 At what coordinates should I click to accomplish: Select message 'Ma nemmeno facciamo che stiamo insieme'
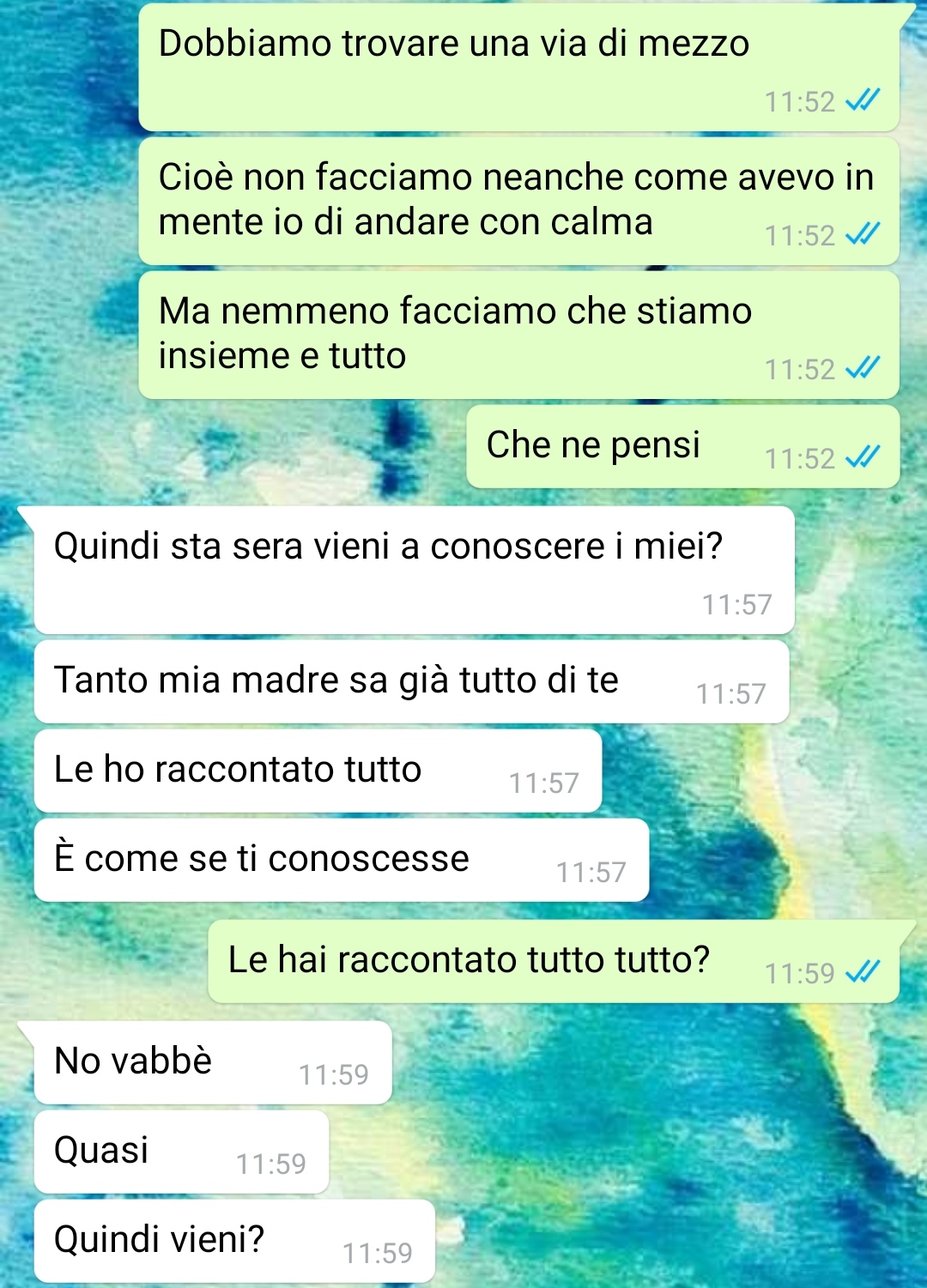point(518,336)
